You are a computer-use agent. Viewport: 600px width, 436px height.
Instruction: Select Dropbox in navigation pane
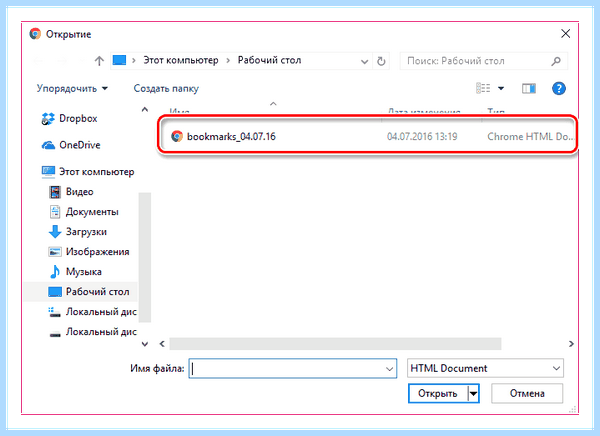tap(78, 119)
